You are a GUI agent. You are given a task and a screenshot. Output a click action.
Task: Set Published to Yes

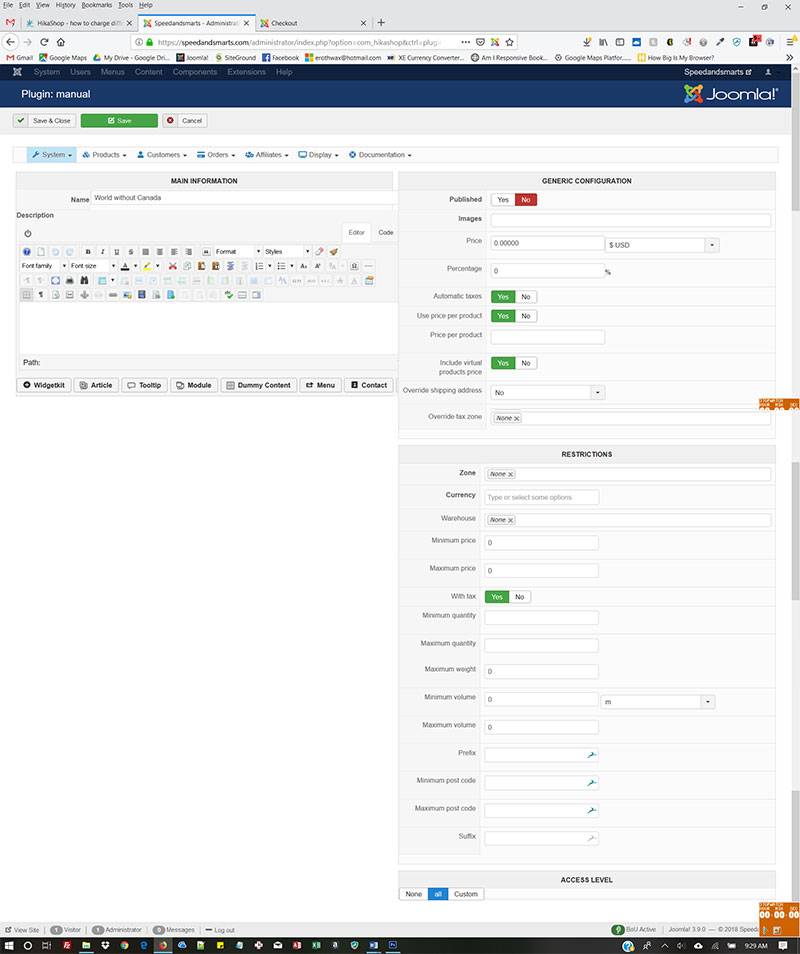coord(503,200)
